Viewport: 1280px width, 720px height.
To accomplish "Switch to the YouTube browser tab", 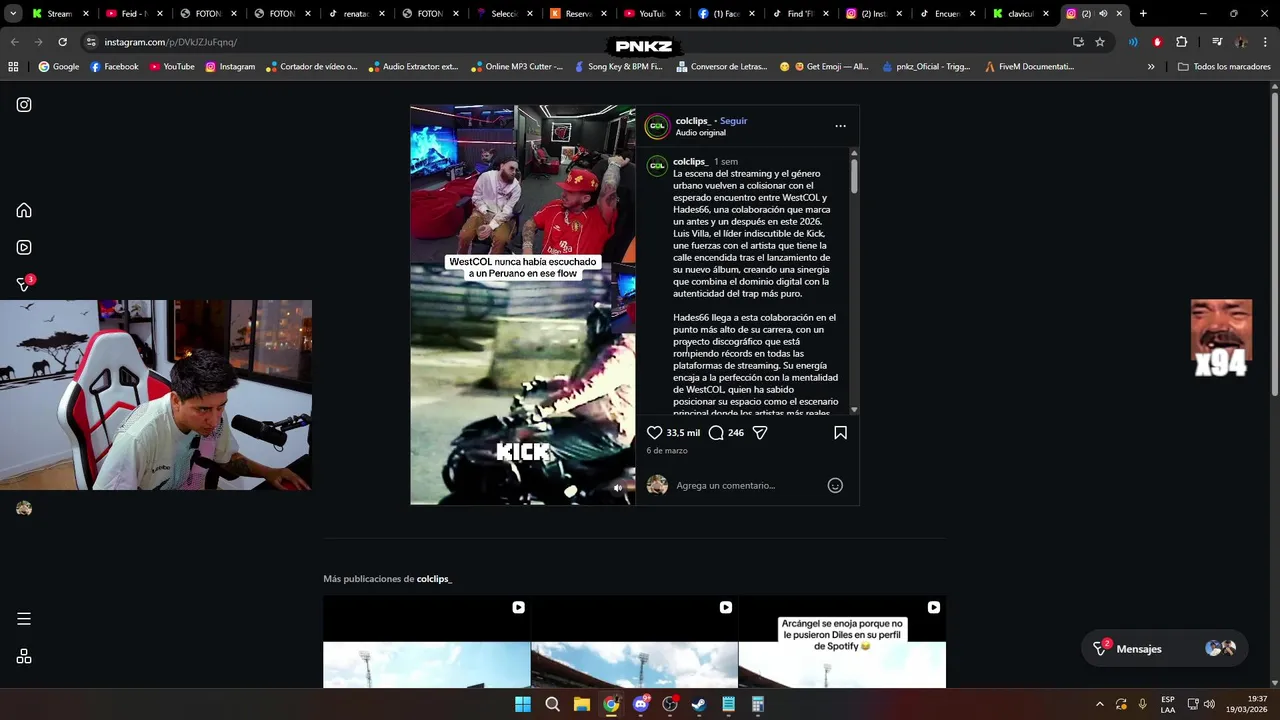I will coord(651,14).
